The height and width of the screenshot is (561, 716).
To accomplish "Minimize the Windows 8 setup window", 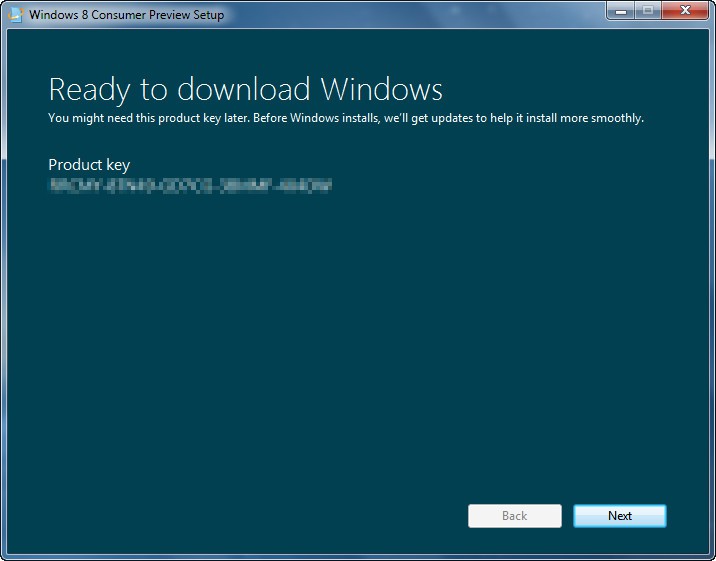I will (621, 11).
